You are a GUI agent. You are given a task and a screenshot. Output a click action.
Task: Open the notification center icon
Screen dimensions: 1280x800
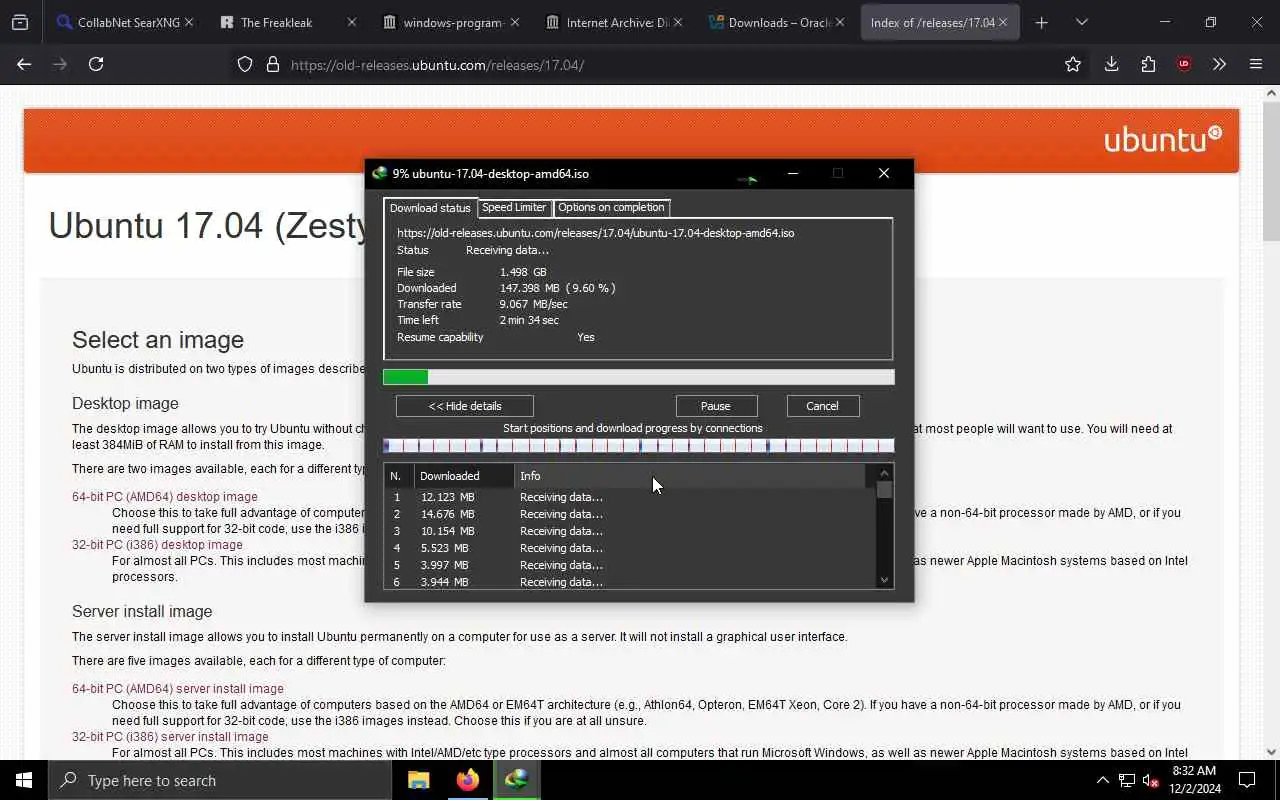[1247, 780]
